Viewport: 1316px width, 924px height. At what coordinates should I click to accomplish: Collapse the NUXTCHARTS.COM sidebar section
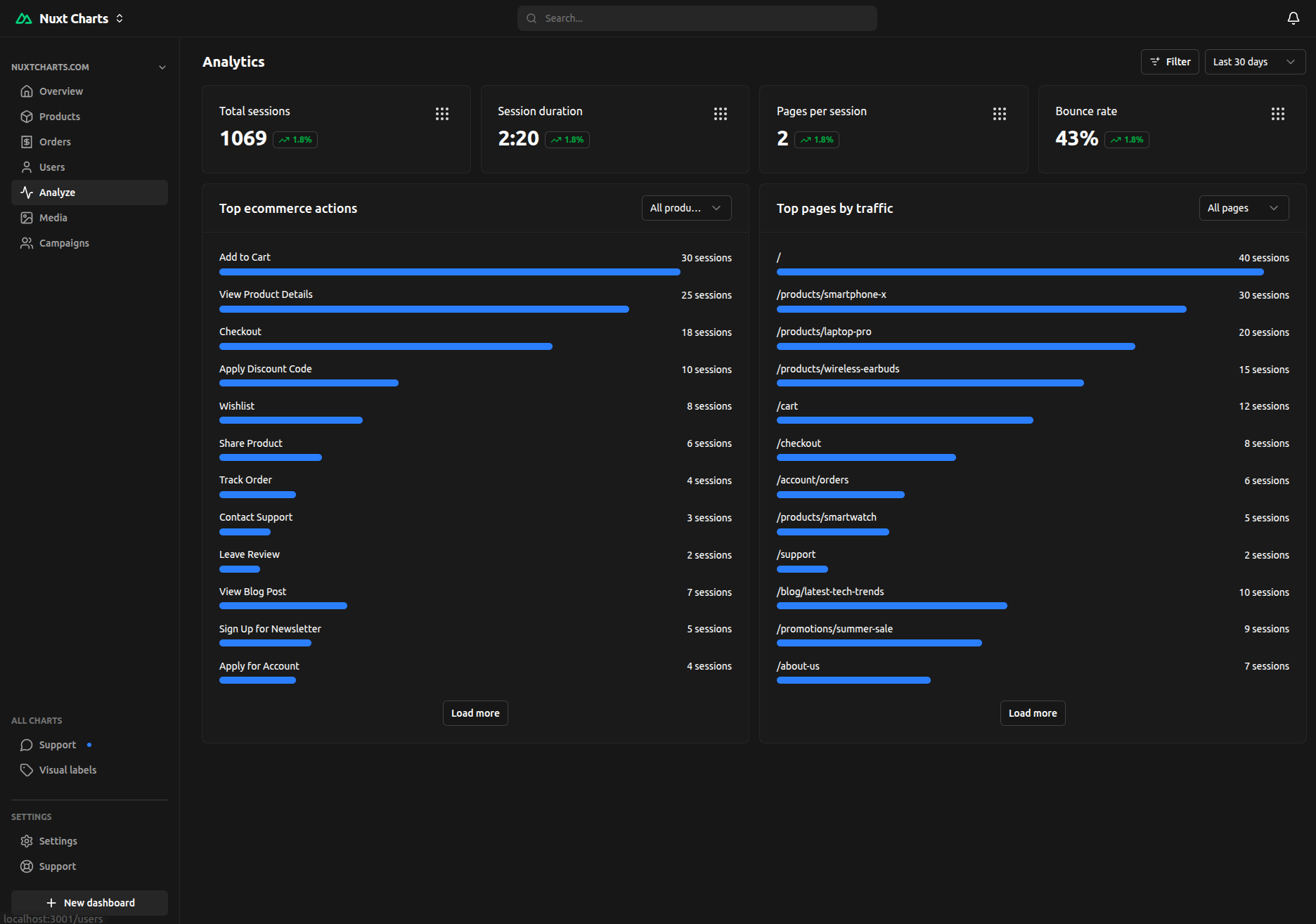tap(162, 67)
